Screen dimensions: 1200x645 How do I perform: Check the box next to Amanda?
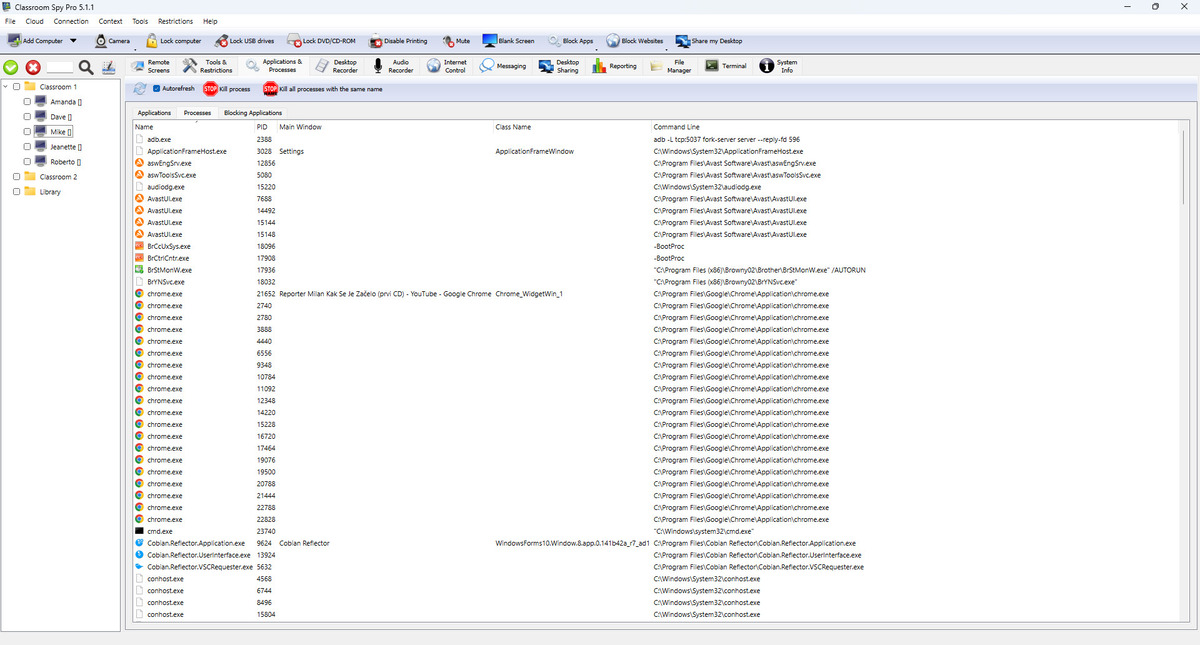[26, 102]
